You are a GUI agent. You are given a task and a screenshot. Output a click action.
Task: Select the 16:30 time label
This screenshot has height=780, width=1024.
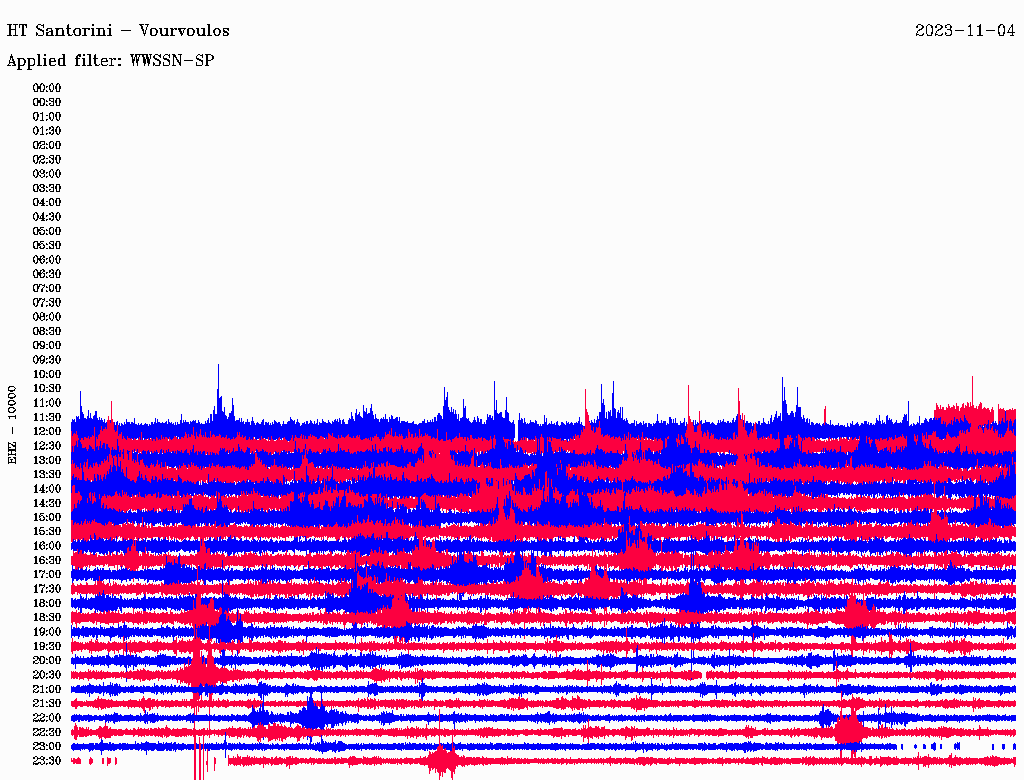coord(47,561)
